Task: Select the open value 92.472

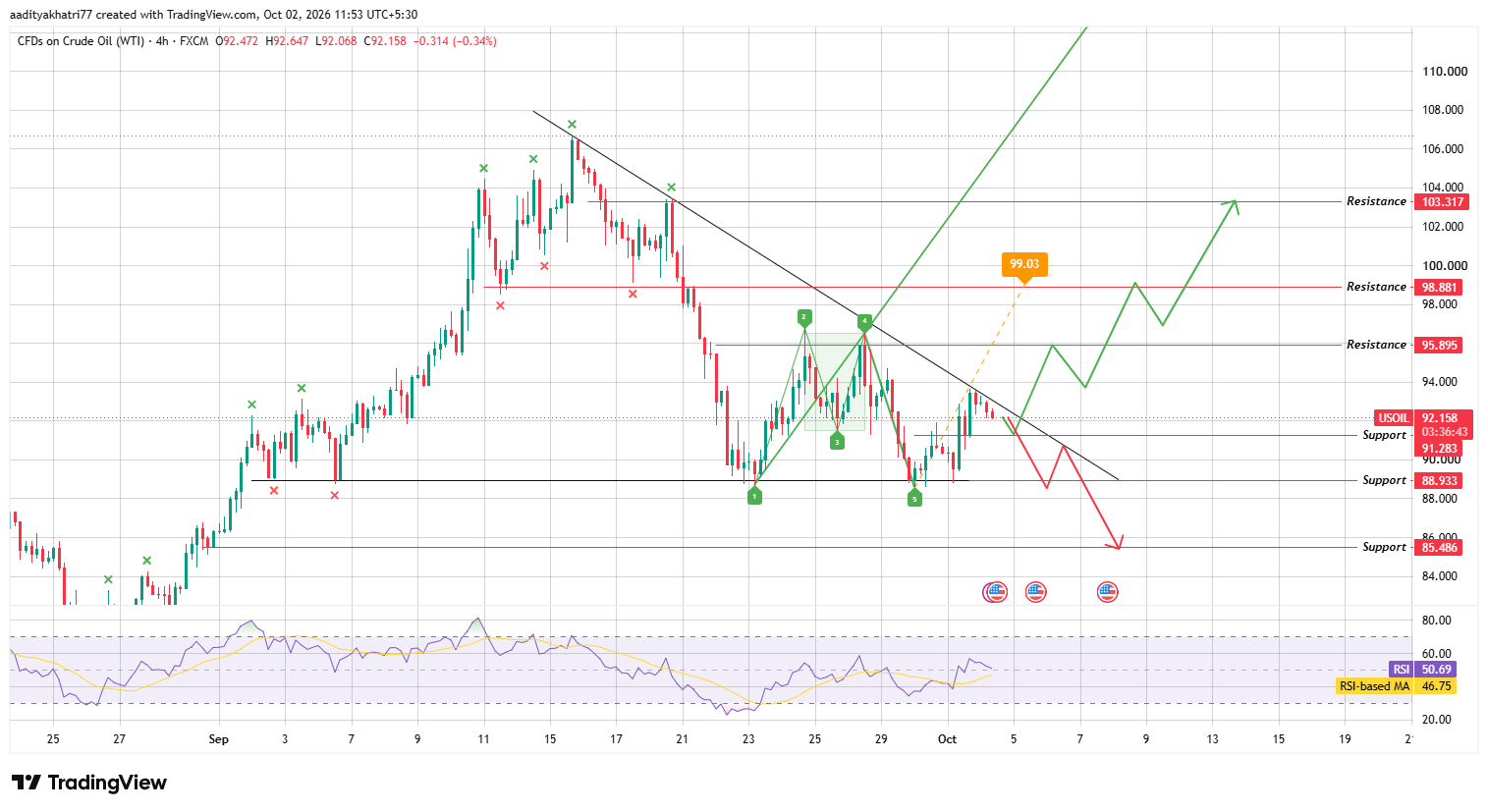Action: click(241, 41)
